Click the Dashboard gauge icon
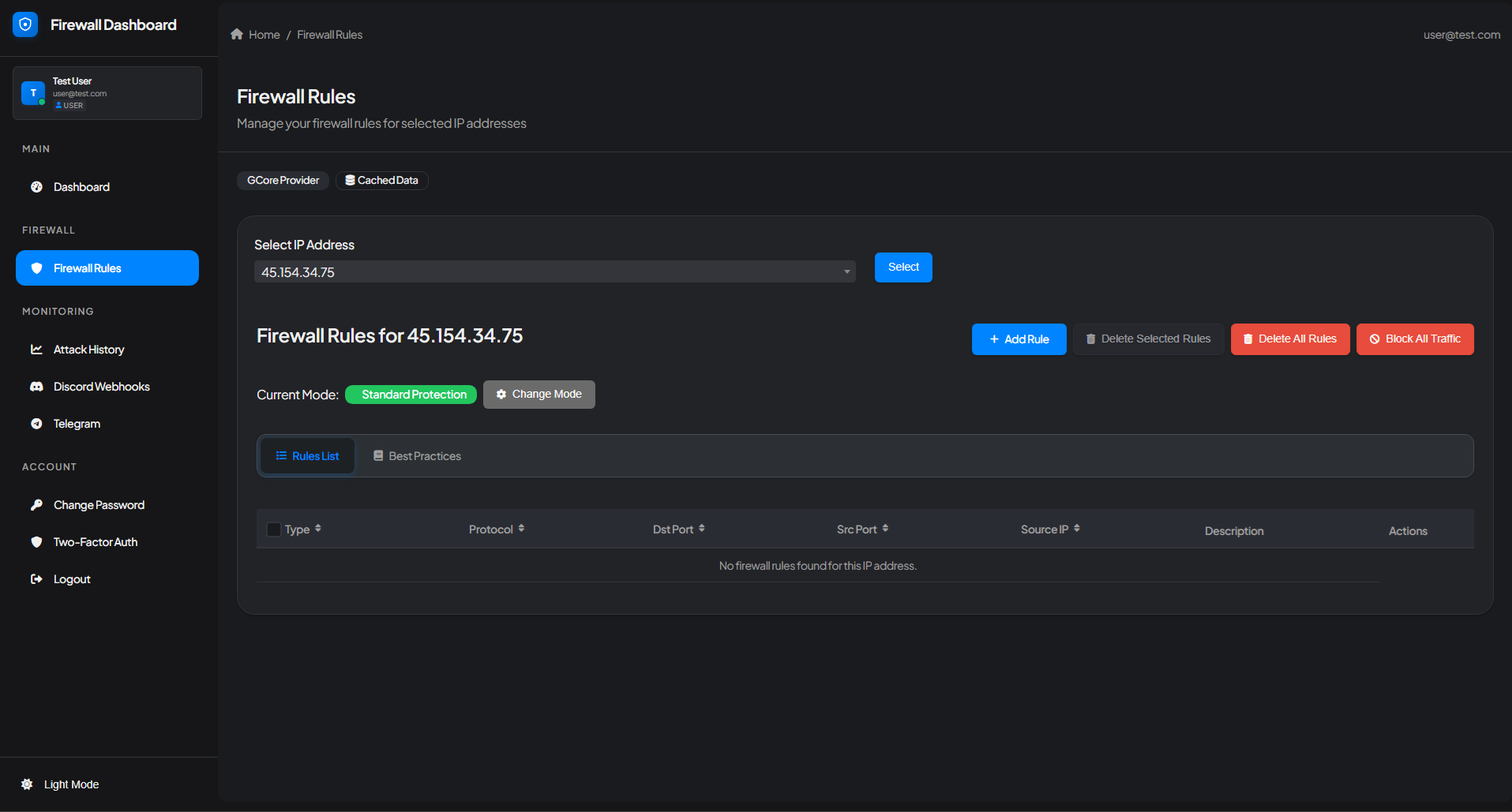 [x=36, y=187]
